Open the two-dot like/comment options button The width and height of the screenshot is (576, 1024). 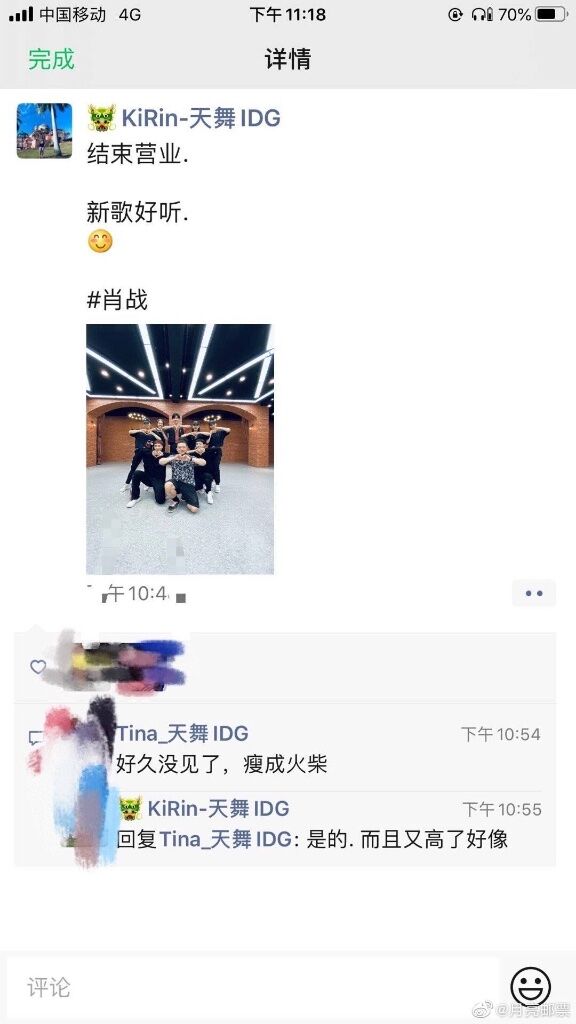pyautogui.click(x=534, y=594)
